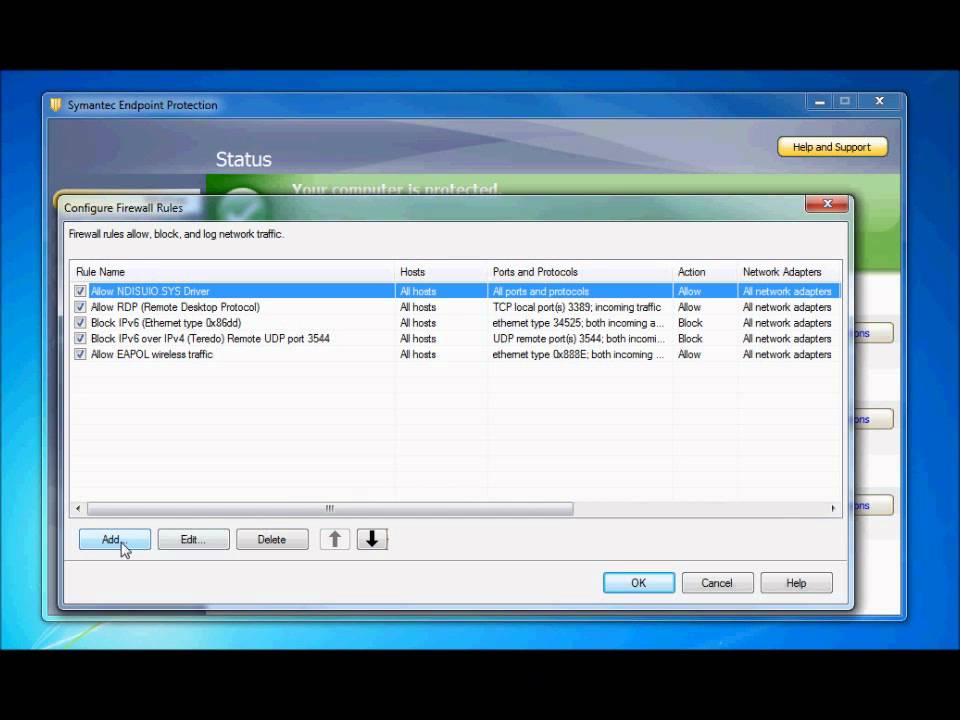The image size is (960, 720).
Task: Disable the Block IPv6 over IPv4 Teredo rule
Action: click(80, 339)
